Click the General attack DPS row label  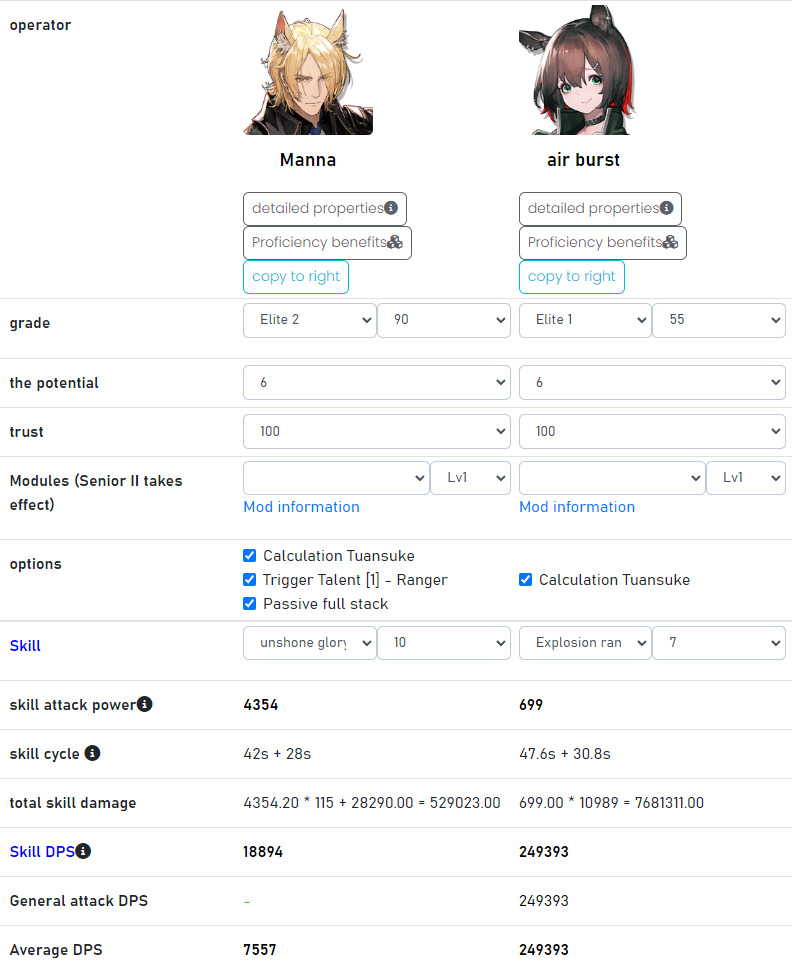tap(79, 901)
